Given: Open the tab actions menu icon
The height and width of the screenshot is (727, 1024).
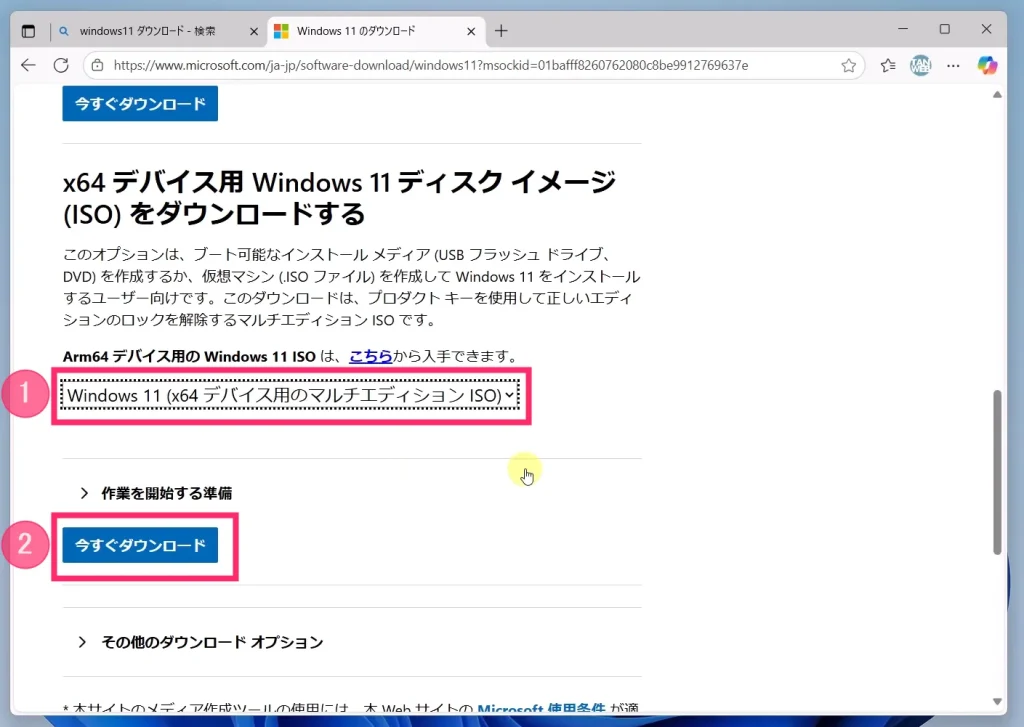Looking at the screenshot, I should tap(28, 31).
